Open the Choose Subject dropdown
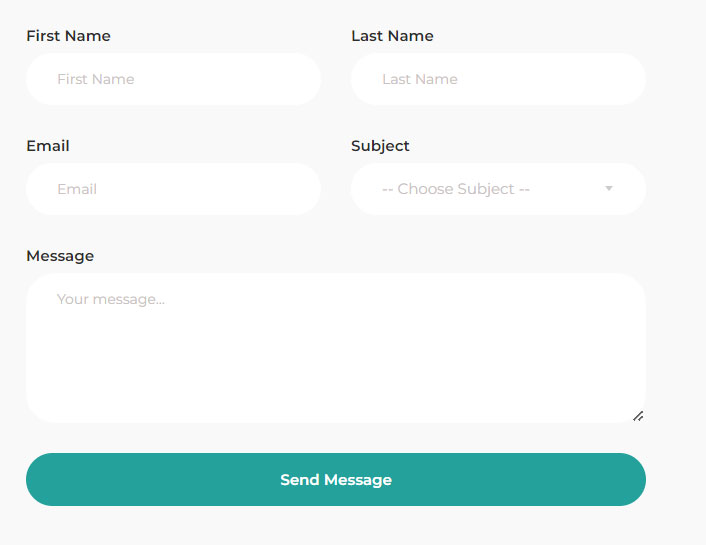Screen dimensions: 706x545 coord(498,189)
